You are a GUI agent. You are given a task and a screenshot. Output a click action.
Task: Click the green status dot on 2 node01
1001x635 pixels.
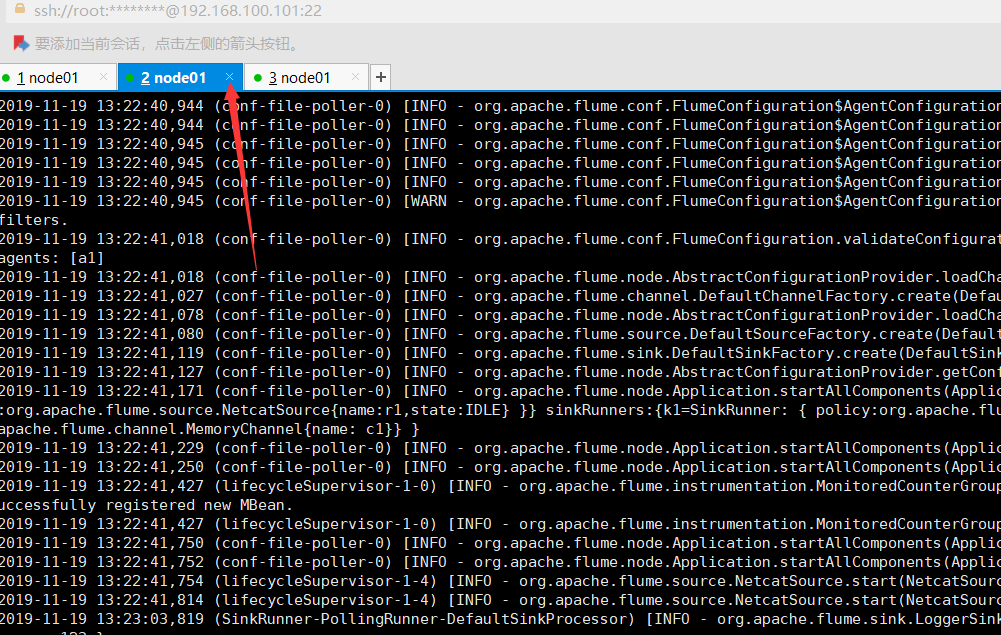coord(130,78)
